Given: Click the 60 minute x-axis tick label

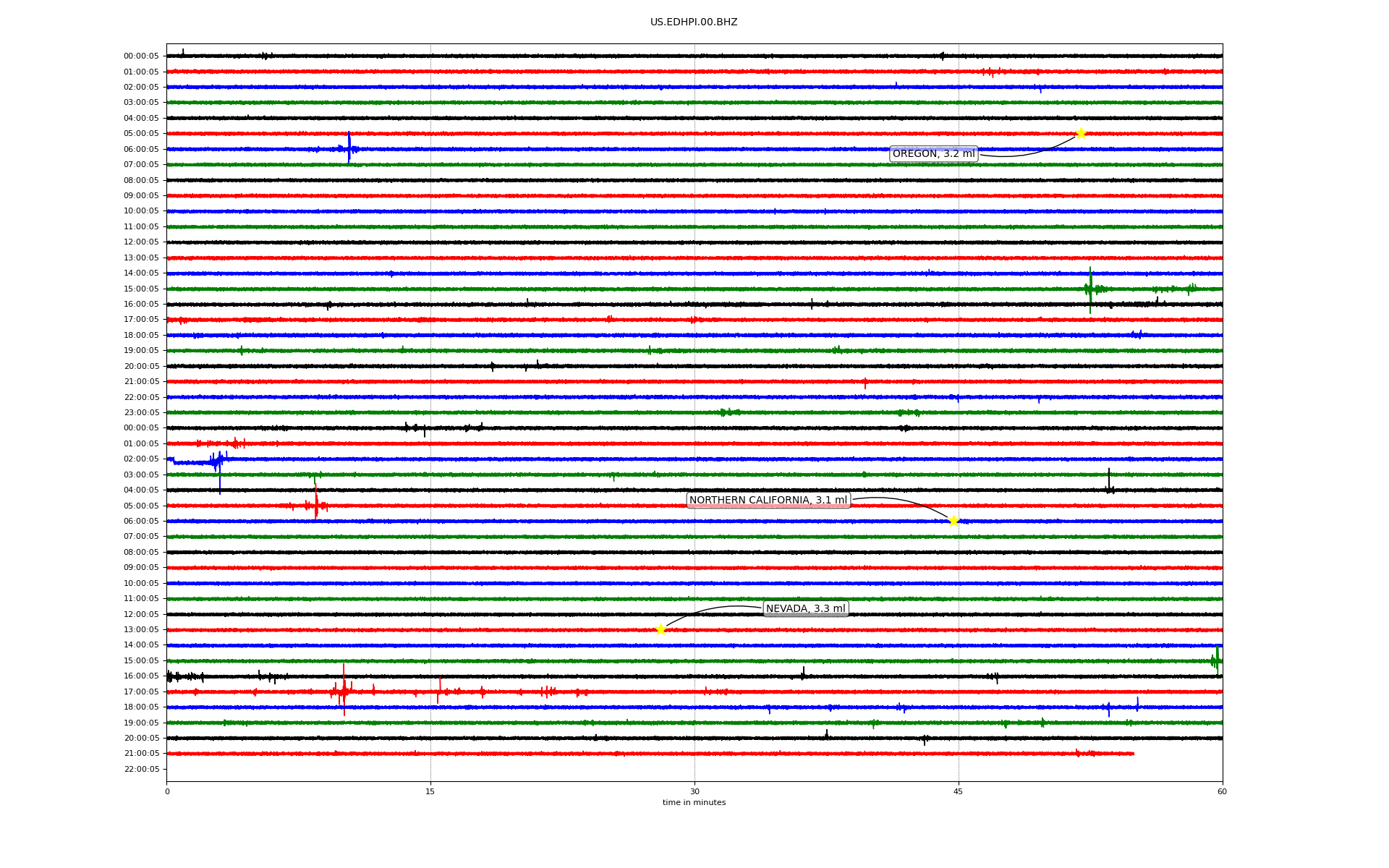Looking at the screenshot, I should tap(1222, 791).
